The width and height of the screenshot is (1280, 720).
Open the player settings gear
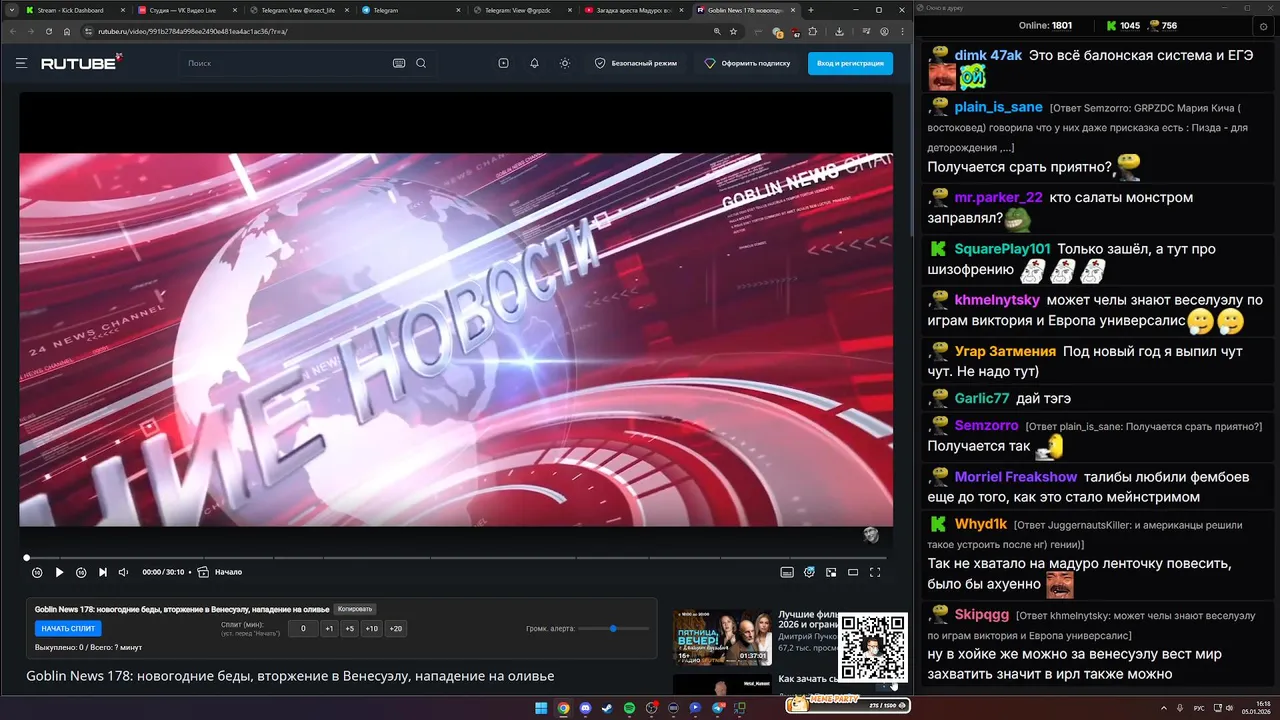(809, 572)
